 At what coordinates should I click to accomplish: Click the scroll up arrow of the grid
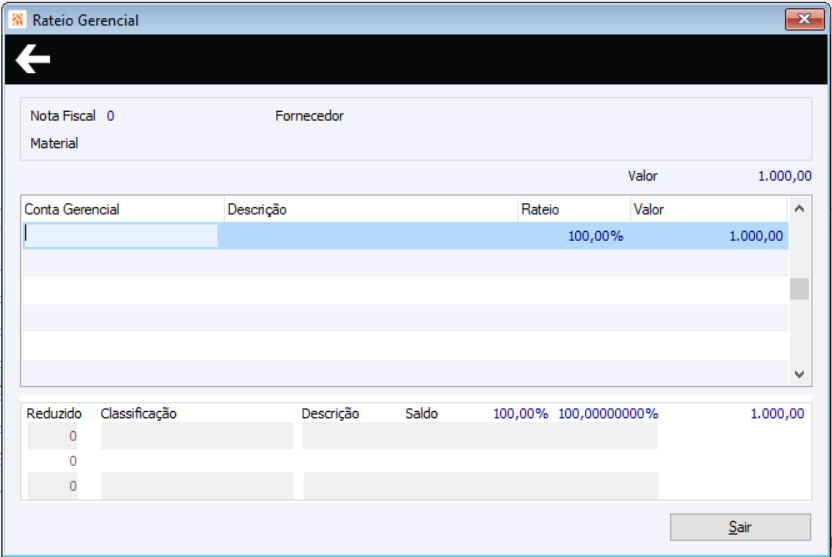pyautogui.click(x=800, y=209)
